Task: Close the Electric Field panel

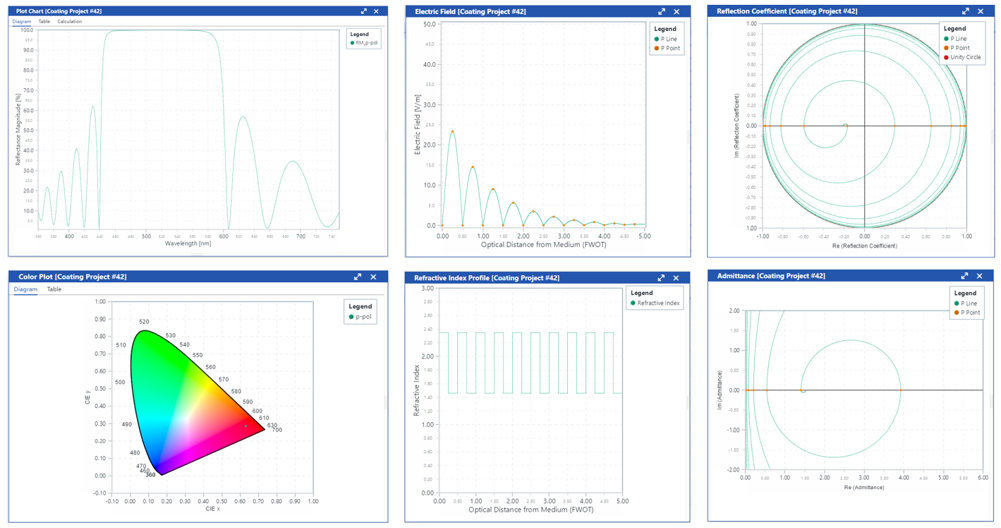Action: tap(677, 11)
